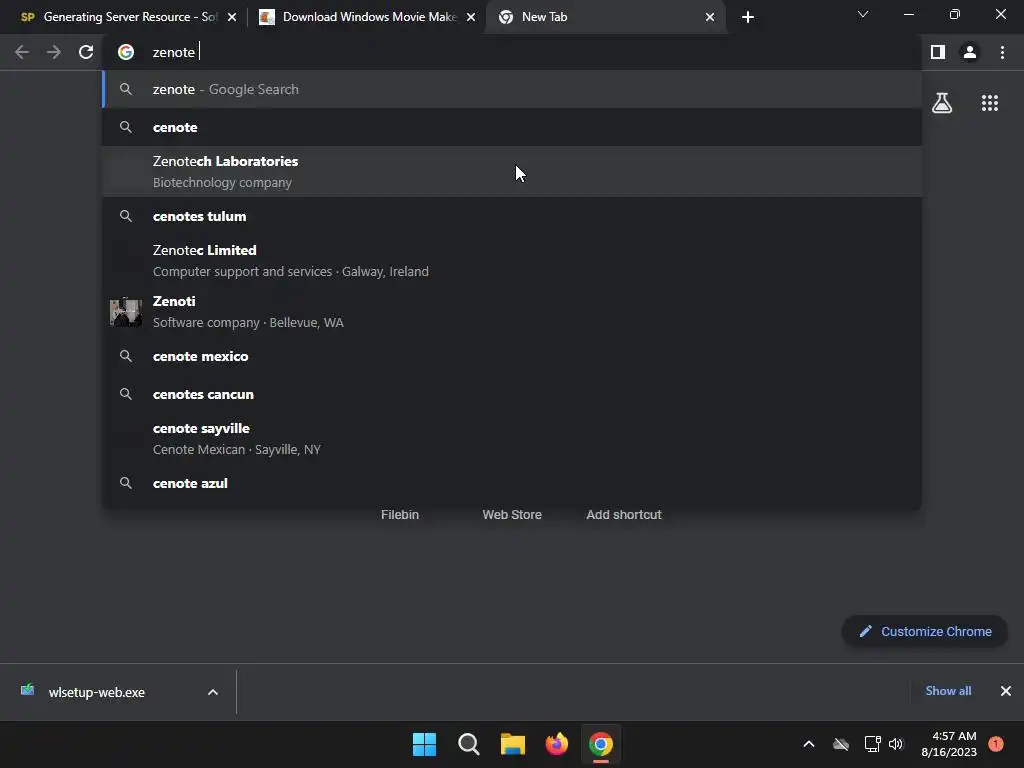The height and width of the screenshot is (768, 1024).
Task: Select Zenoti software company suggestion
Action: 512,312
